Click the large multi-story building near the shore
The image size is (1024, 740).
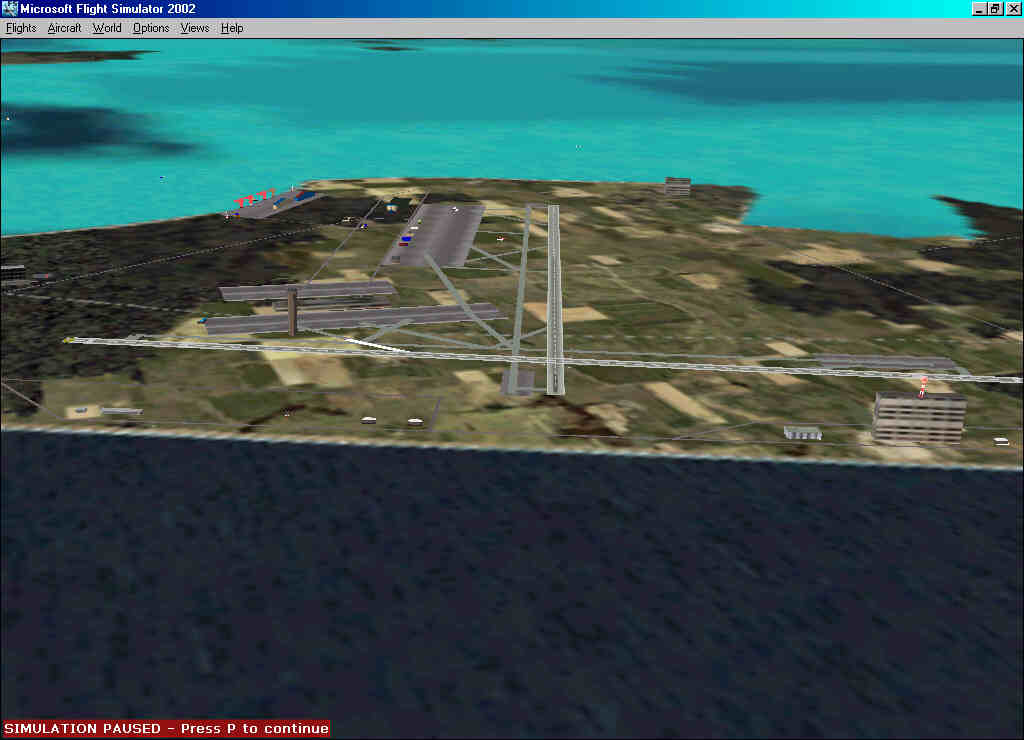[x=918, y=417]
